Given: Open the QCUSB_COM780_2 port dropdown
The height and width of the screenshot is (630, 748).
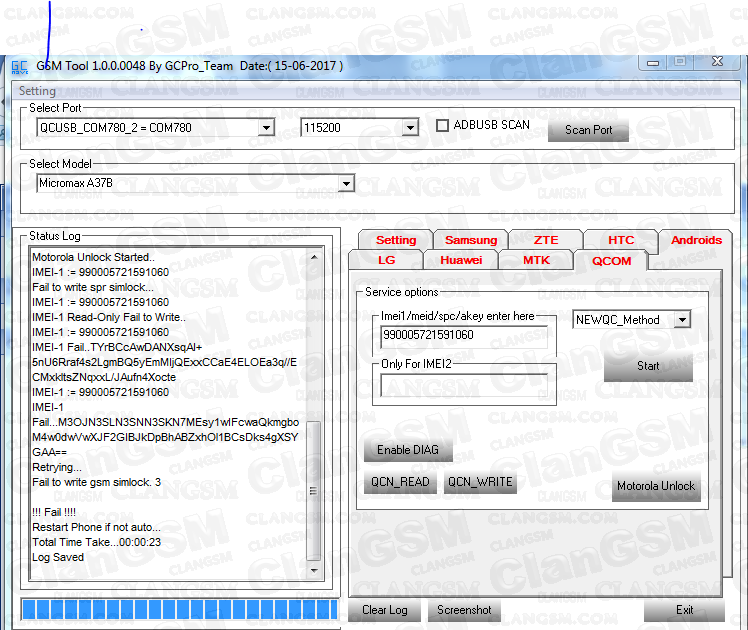Looking at the screenshot, I should pos(266,128).
